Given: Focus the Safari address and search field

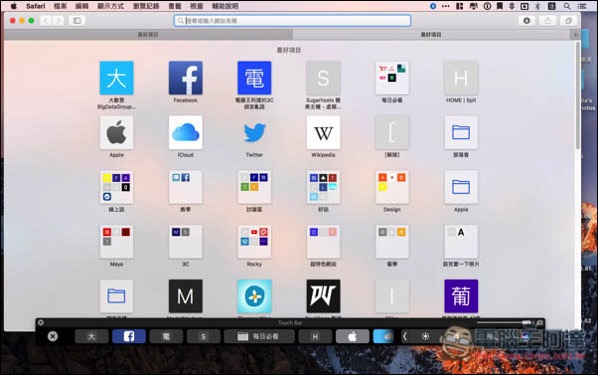Looking at the screenshot, I should click(293, 21).
